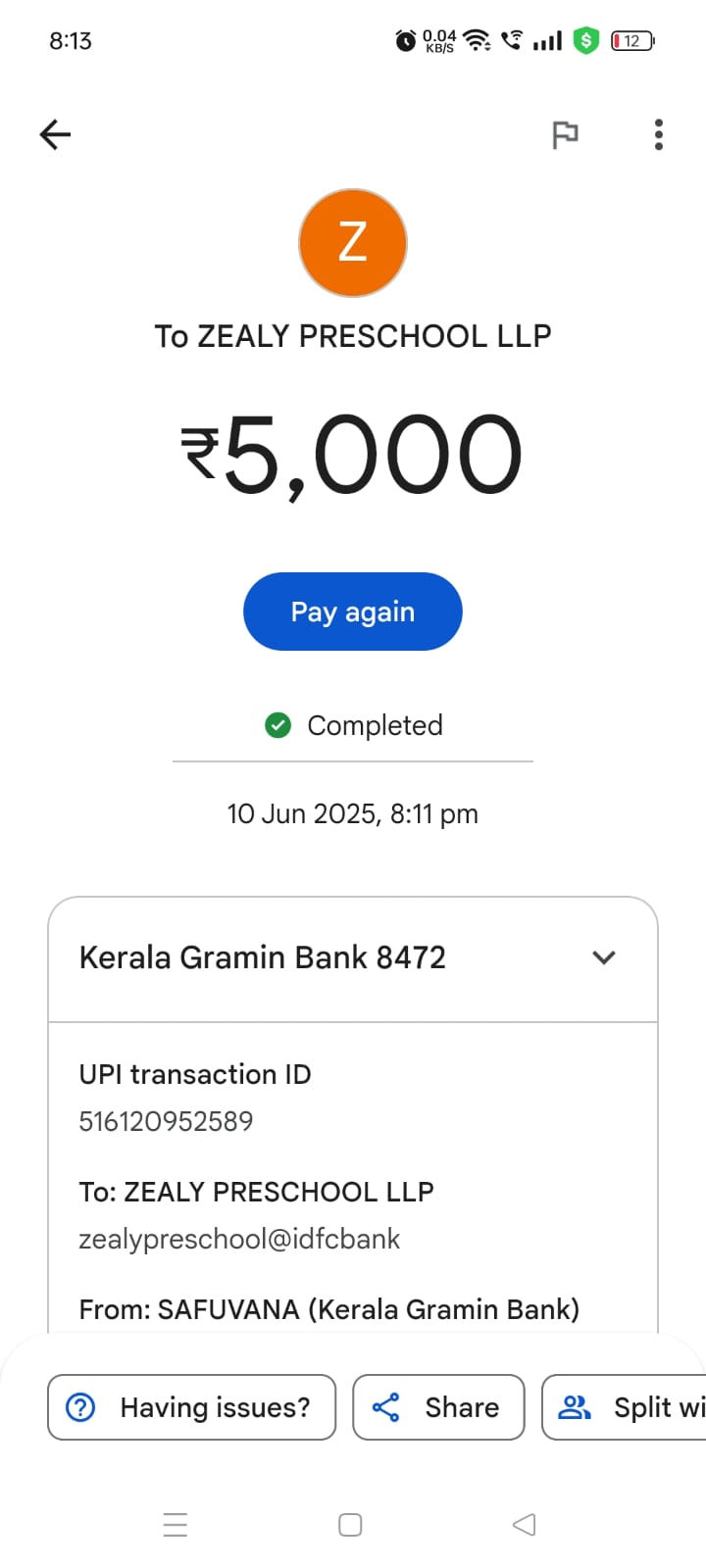
Task: Tap the Split with people icon
Action: (x=575, y=1407)
